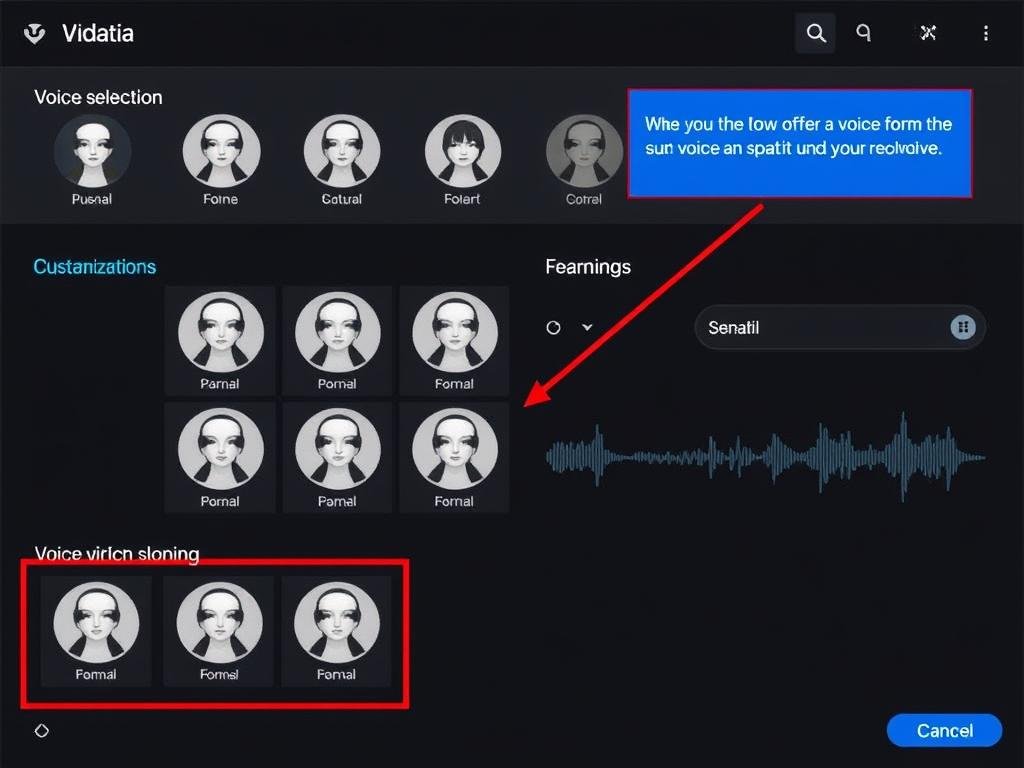Click the audio waveform display

765,456
